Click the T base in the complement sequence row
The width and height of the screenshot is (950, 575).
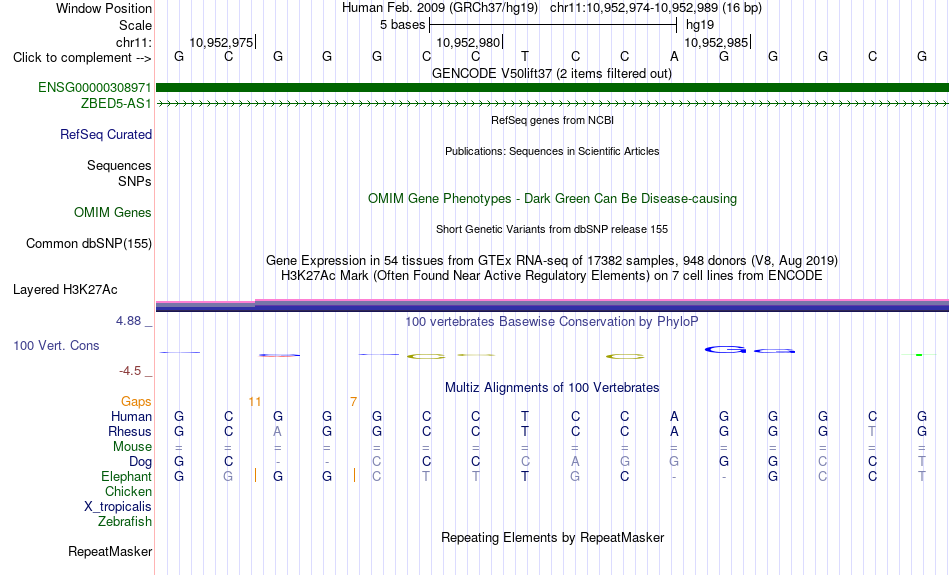(x=525, y=56)
